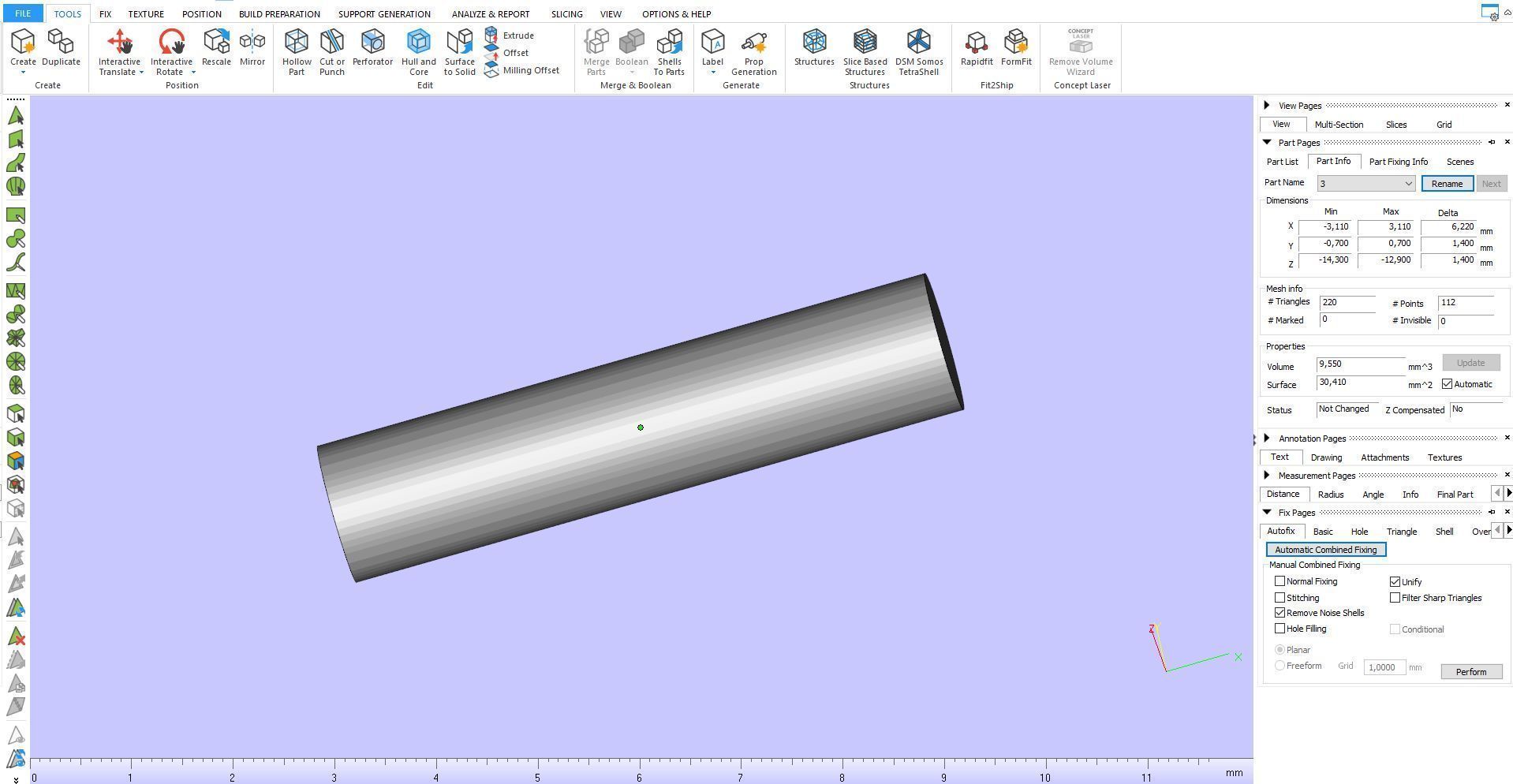Select DSM Somos TetraShell tool
This screenshot has width=1513, height=784.
click(919, 52)
